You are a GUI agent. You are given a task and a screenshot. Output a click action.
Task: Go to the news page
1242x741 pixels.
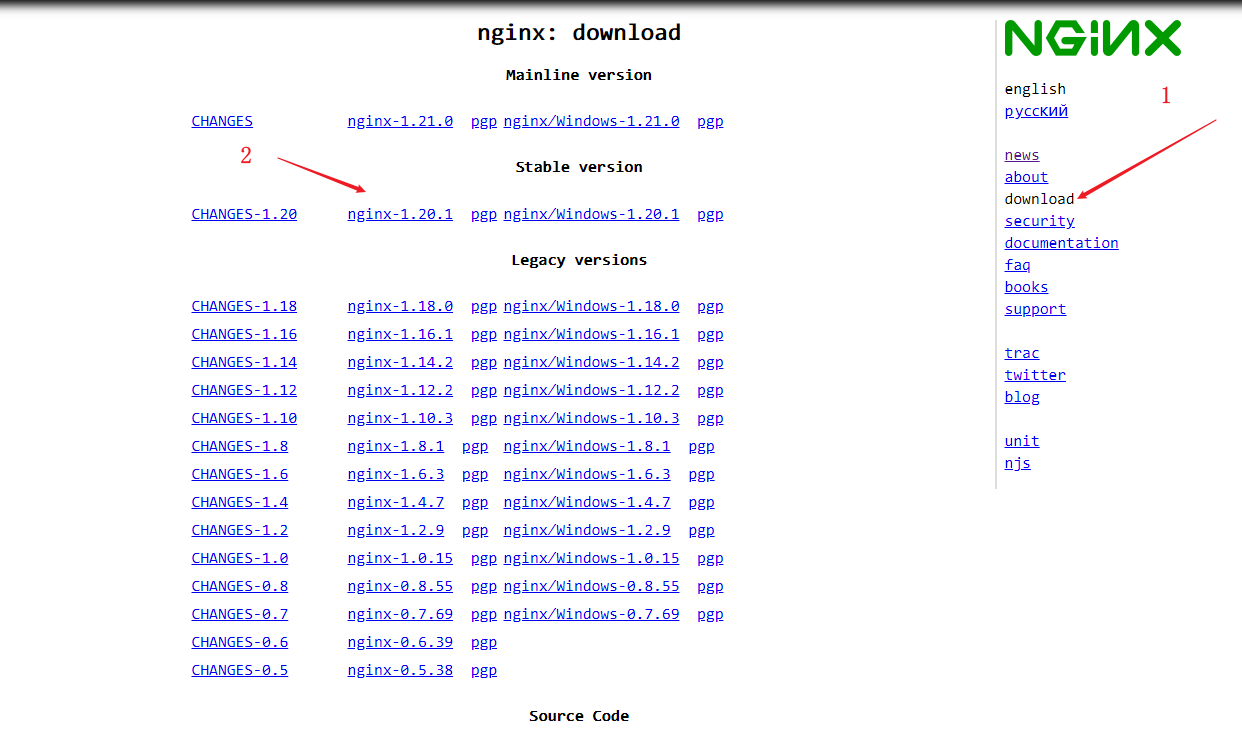tap(1022, 155)
